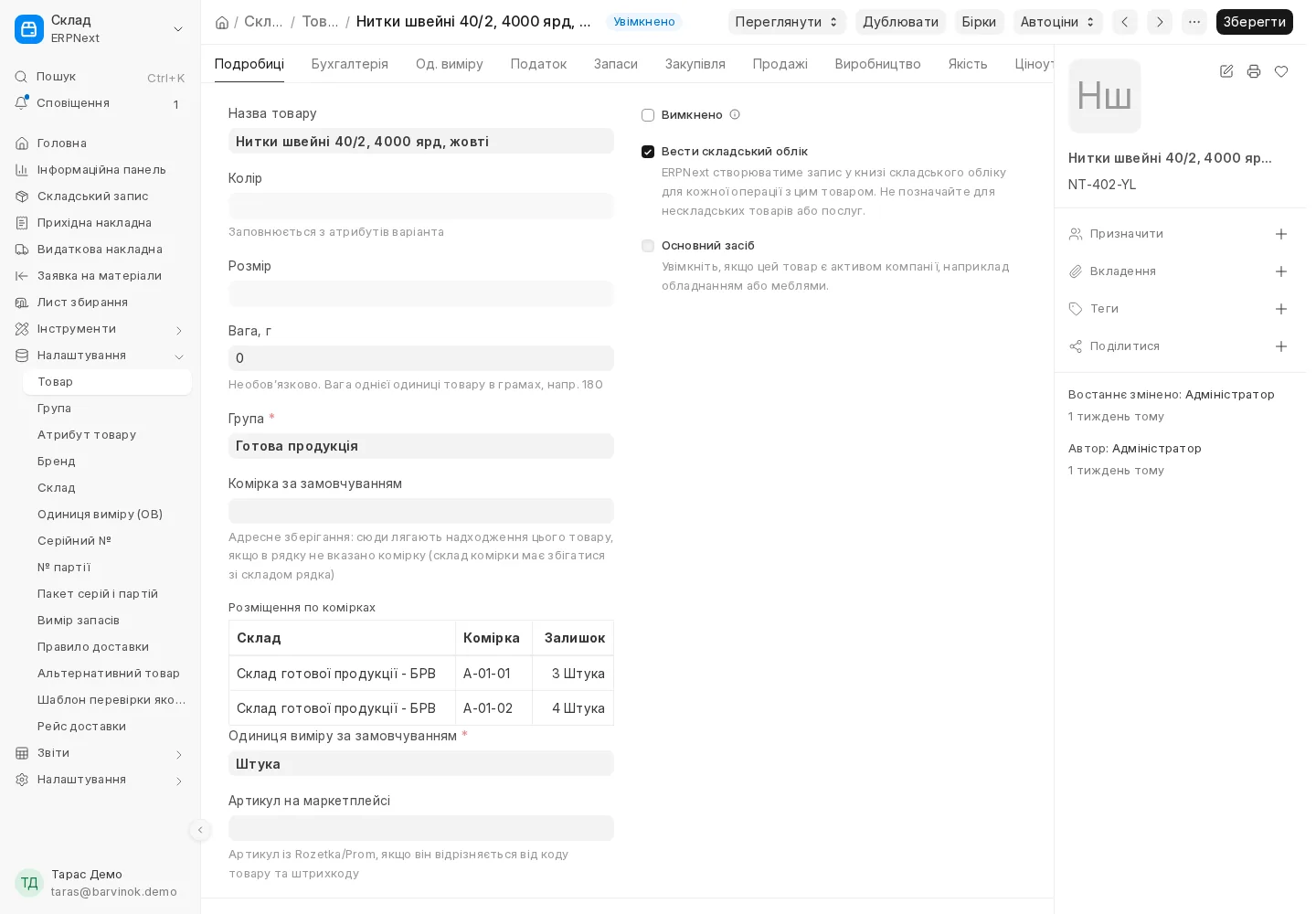The width and height of the screenshot is (1316, 914).
Task: Open Атрибут товару sidebar item
Action: [107, 435]
